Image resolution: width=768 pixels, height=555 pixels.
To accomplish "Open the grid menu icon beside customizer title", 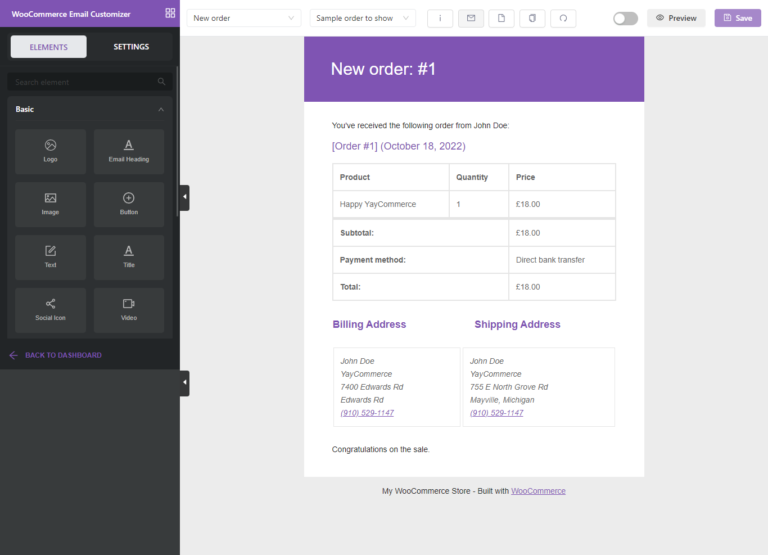I will tap(170, 14).
